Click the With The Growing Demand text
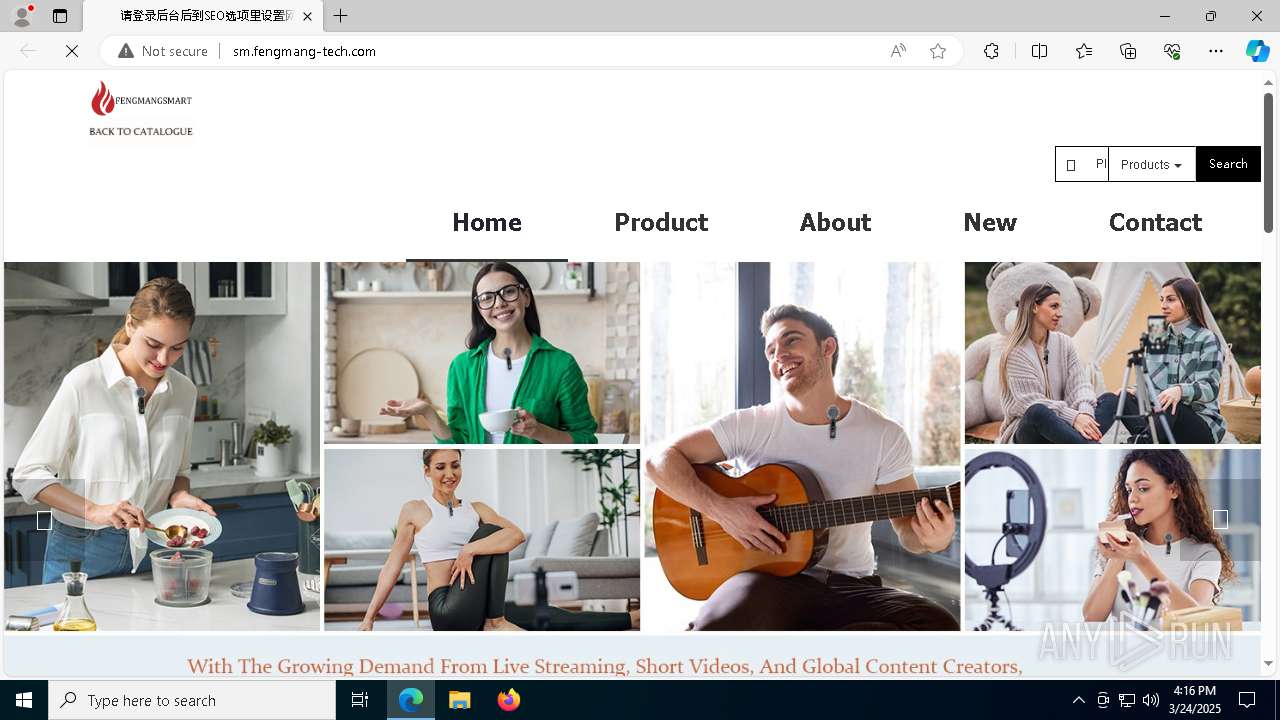 604,666
